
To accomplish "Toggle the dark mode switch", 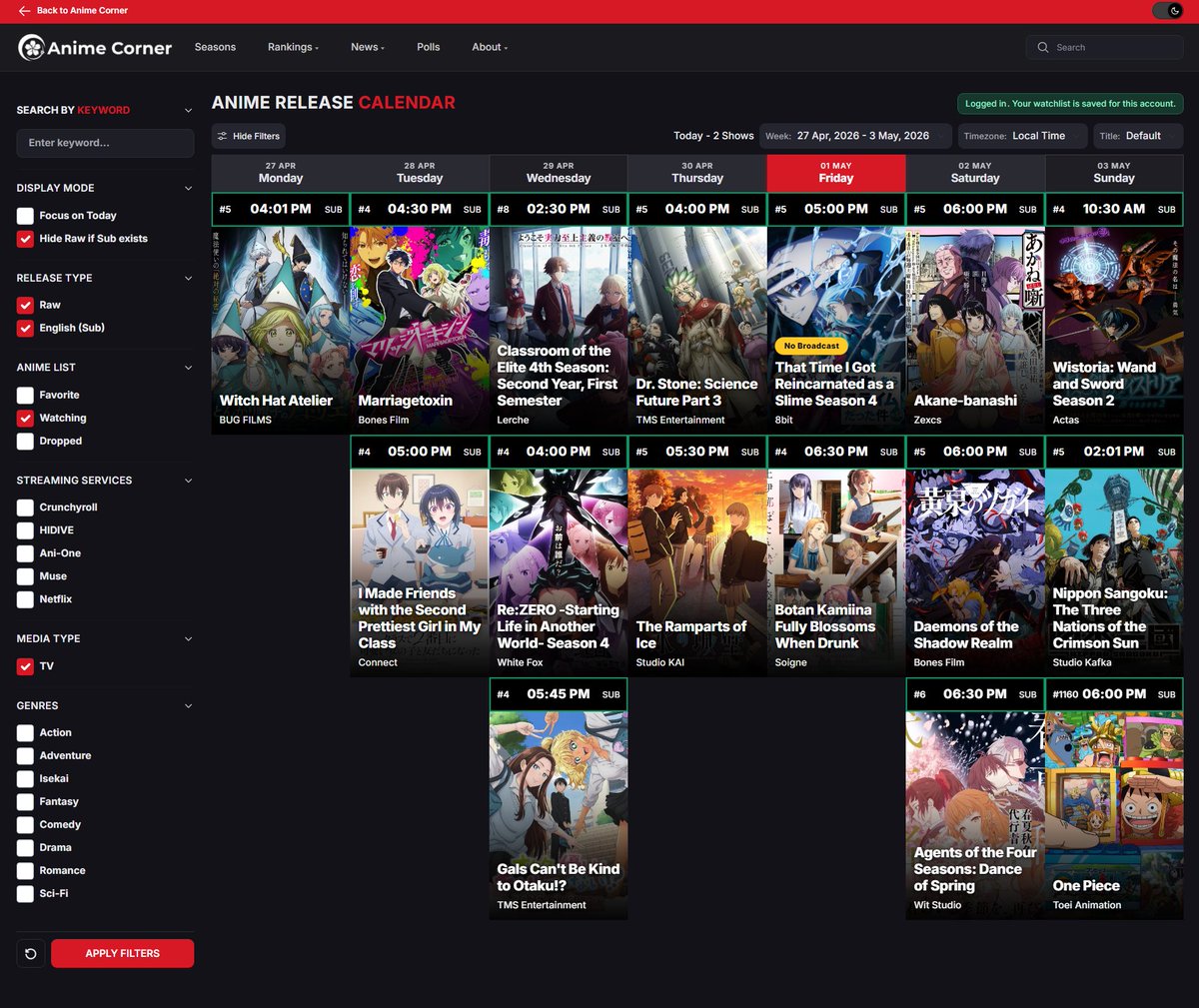I will 1167,10.
